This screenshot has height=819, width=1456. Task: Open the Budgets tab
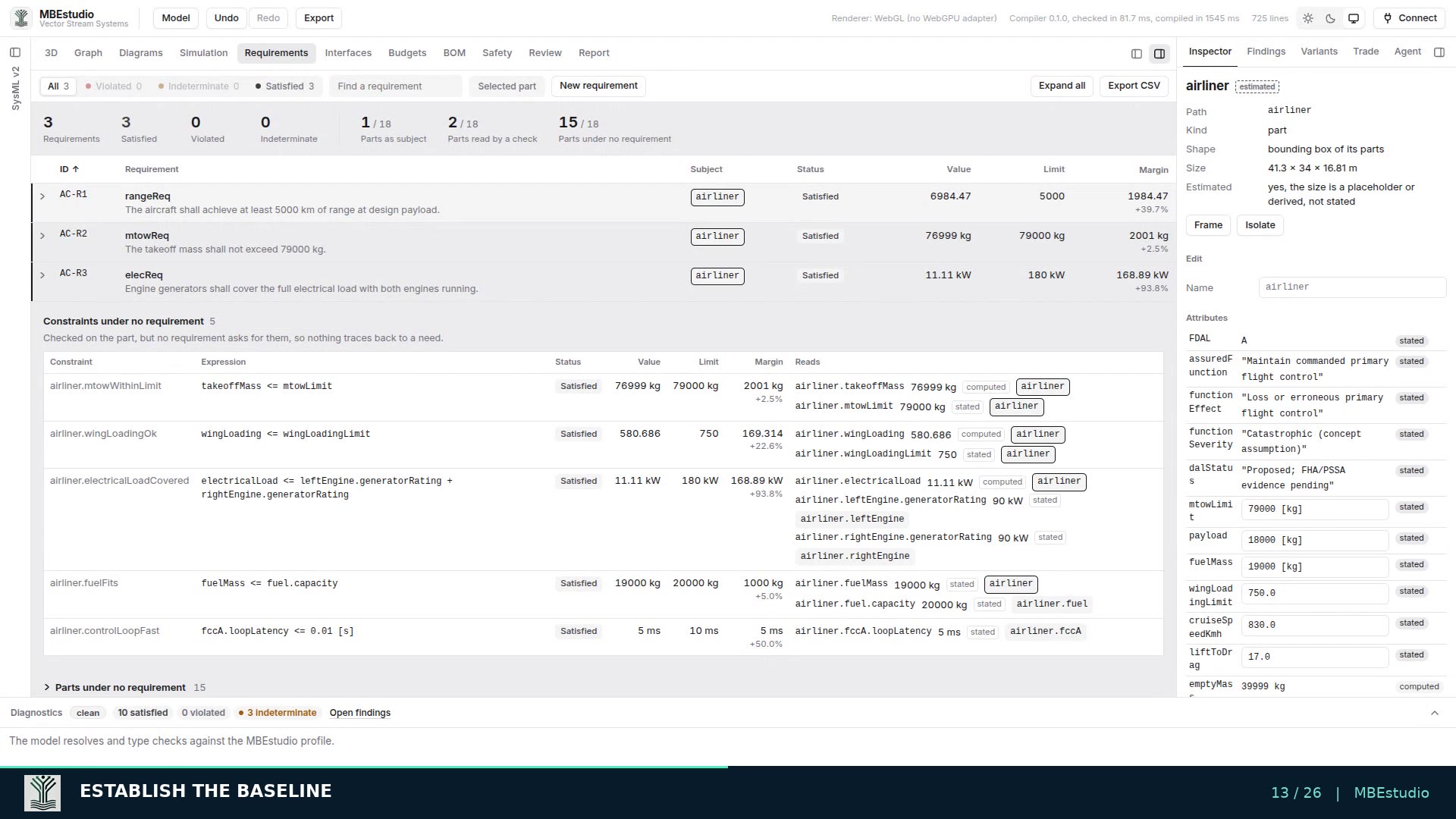click(407, 53)
